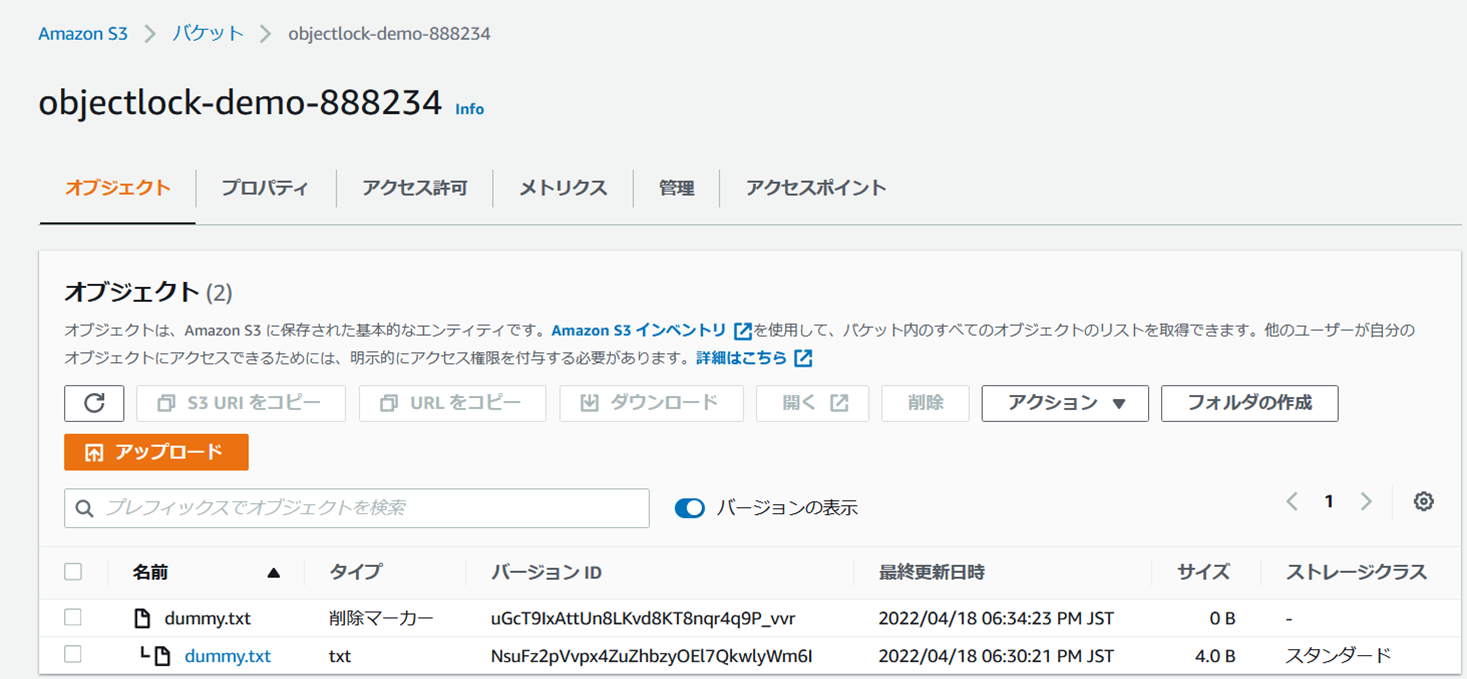Click the file icon beside the dummy.txt link
Image resolution: width=1467 pixels, height=679 pixels.
pyautogui.click(x=163, y=656)
